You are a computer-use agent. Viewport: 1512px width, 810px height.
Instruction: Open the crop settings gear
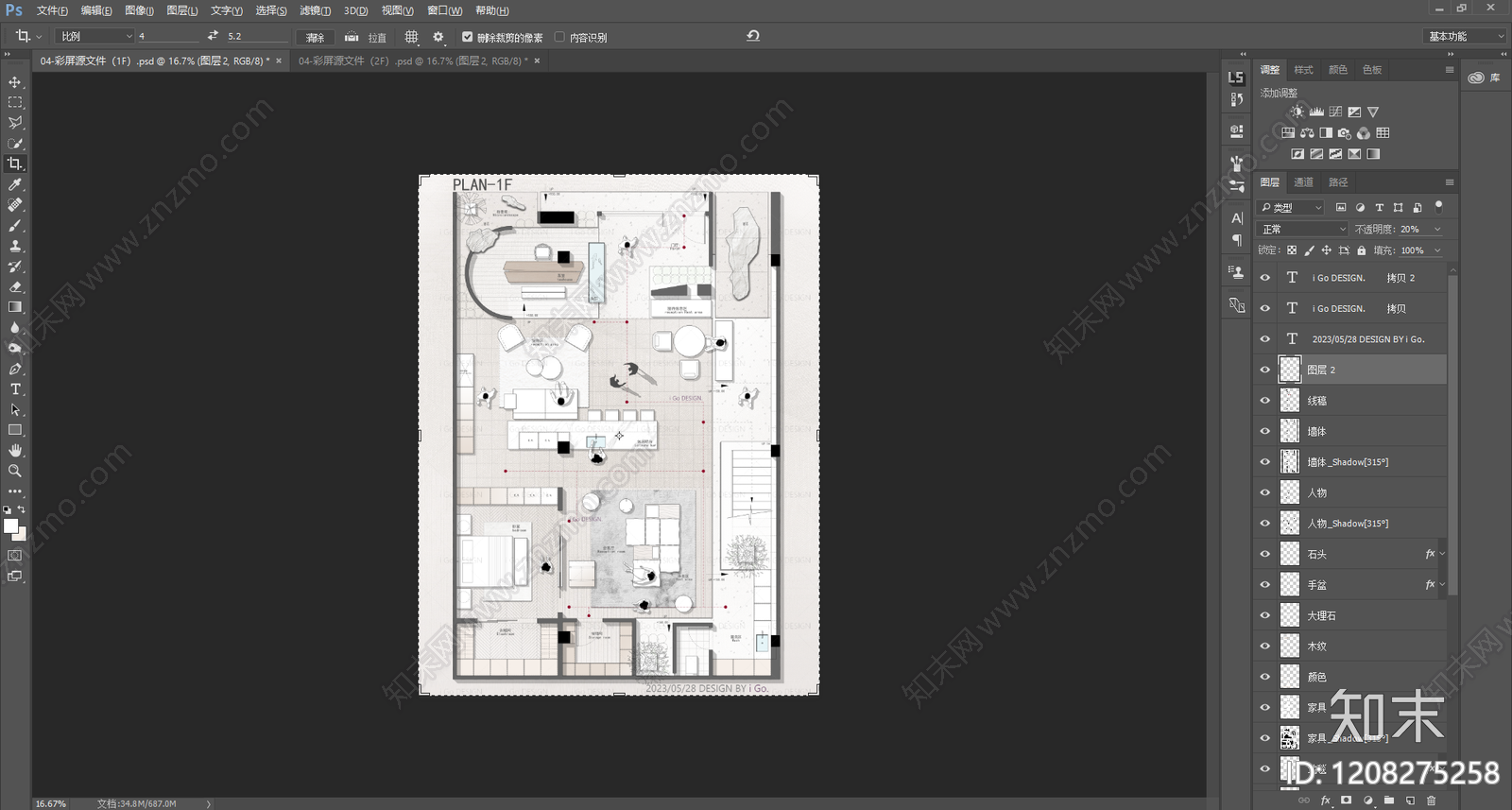(438, 37)
